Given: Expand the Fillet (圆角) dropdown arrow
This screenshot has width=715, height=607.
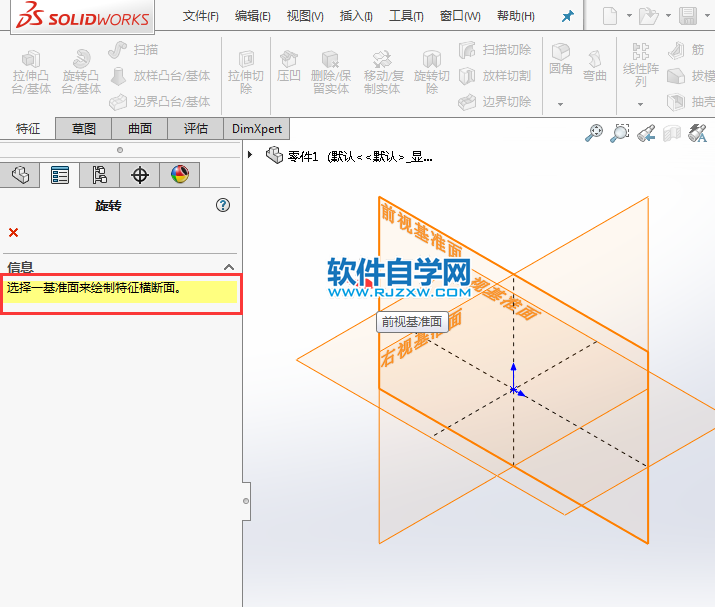Looking at the screenshot, I should [560, 104].
